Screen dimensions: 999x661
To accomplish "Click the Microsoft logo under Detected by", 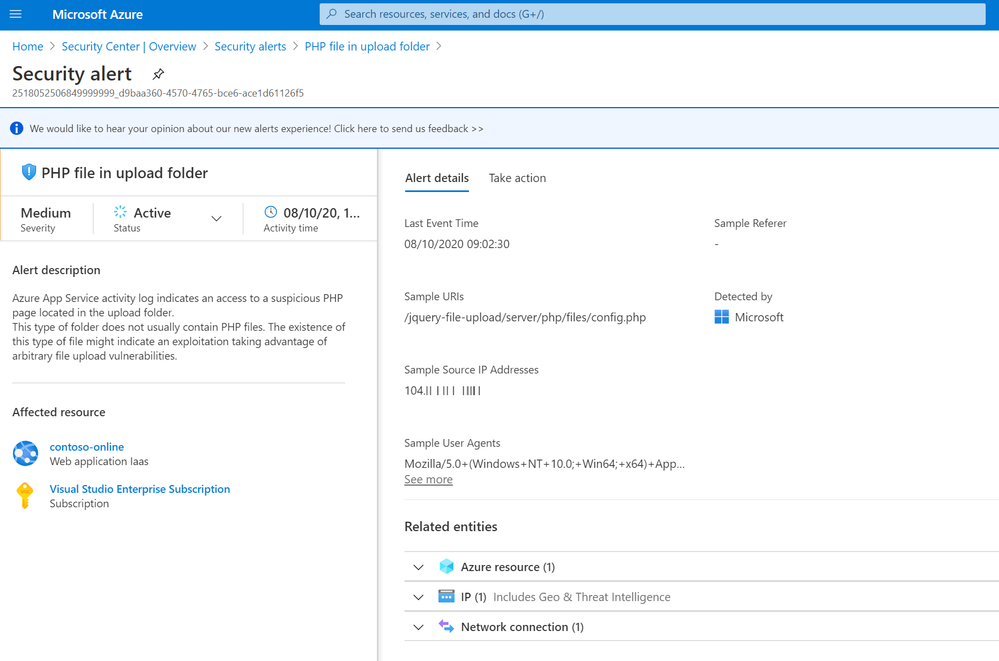I will click(x=721, y=317).
